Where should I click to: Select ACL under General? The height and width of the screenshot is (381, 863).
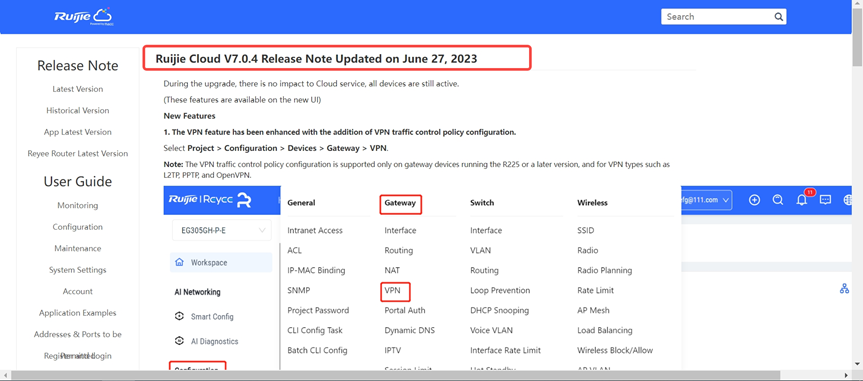click(294, 251)
